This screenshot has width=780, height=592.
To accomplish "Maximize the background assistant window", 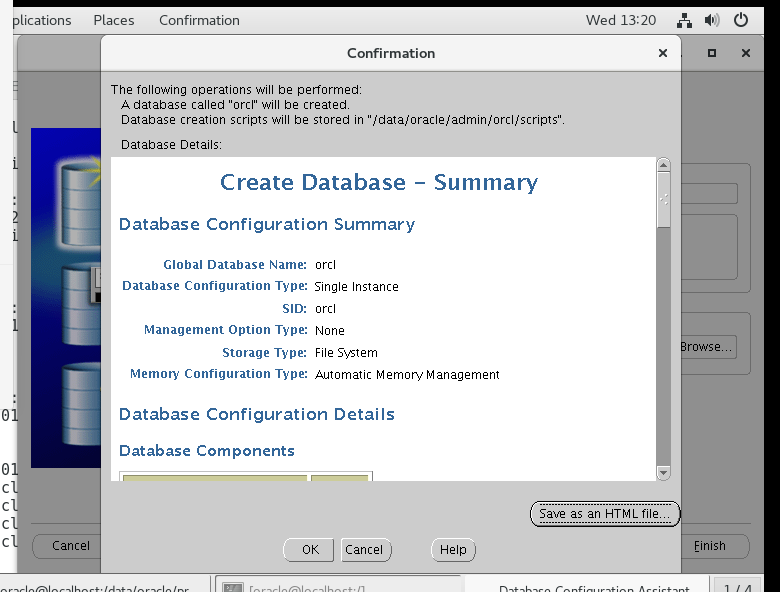I will [x=712, y=53].
